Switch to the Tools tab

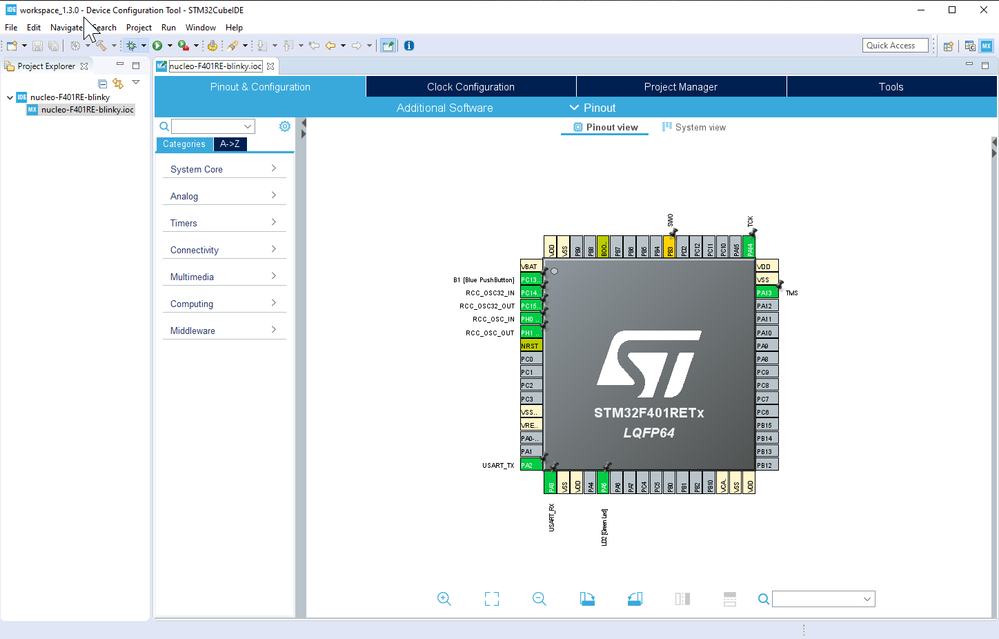tap(891, 87)
